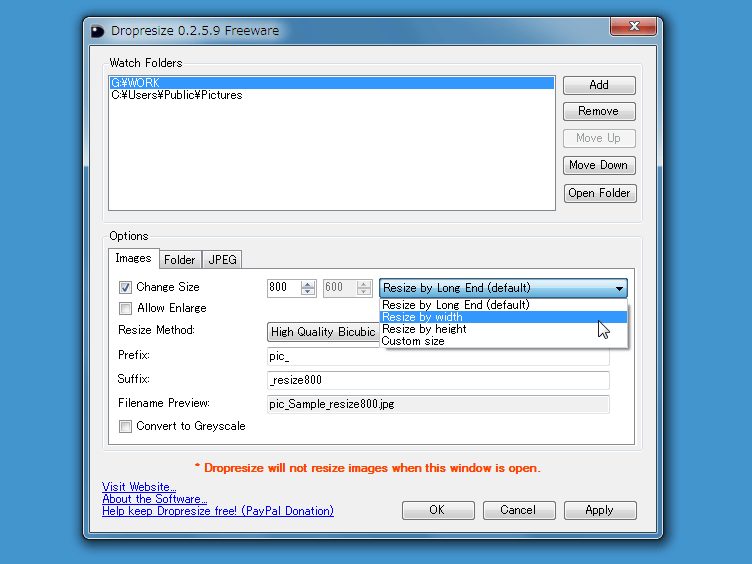Screen dimensions: 752x564
Task: Switch to the Images tab
Action: tap(133, 258)
